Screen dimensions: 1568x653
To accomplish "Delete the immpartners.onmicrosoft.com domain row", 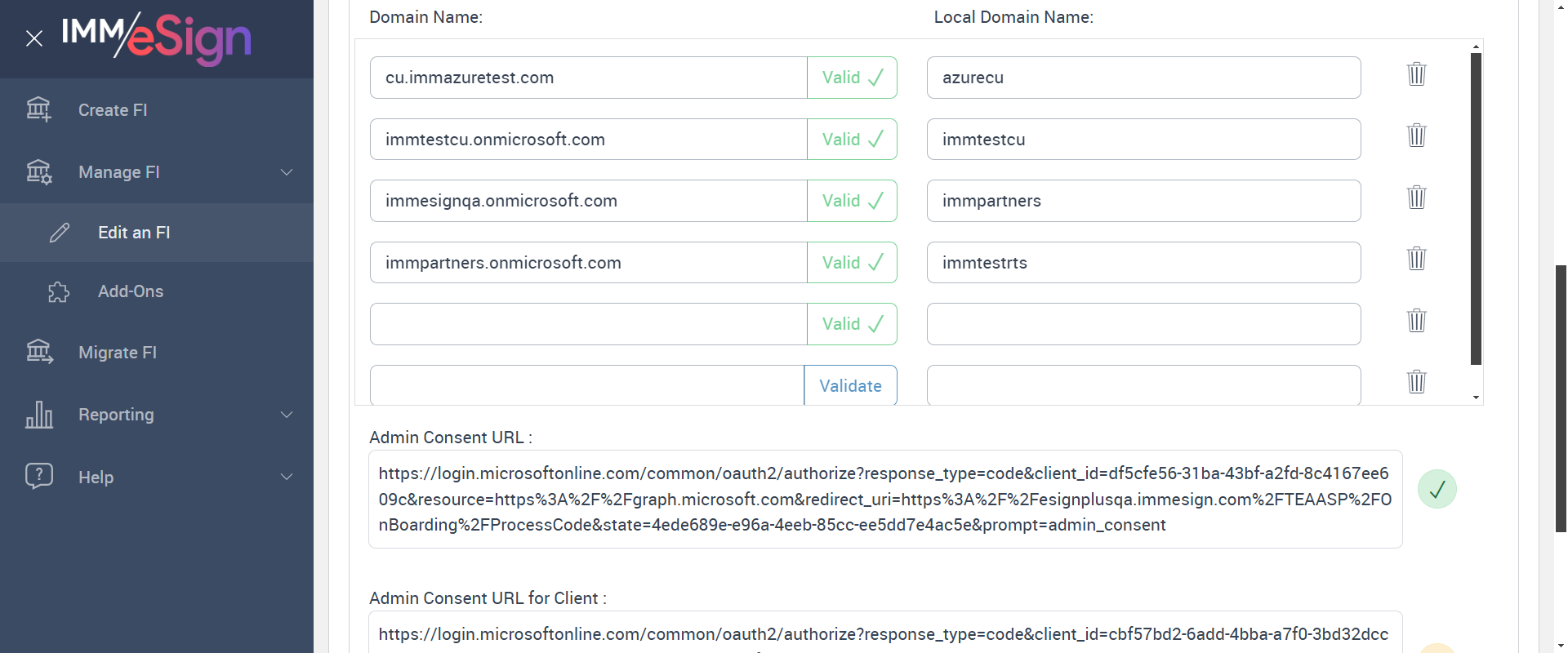I will 1416,259.
